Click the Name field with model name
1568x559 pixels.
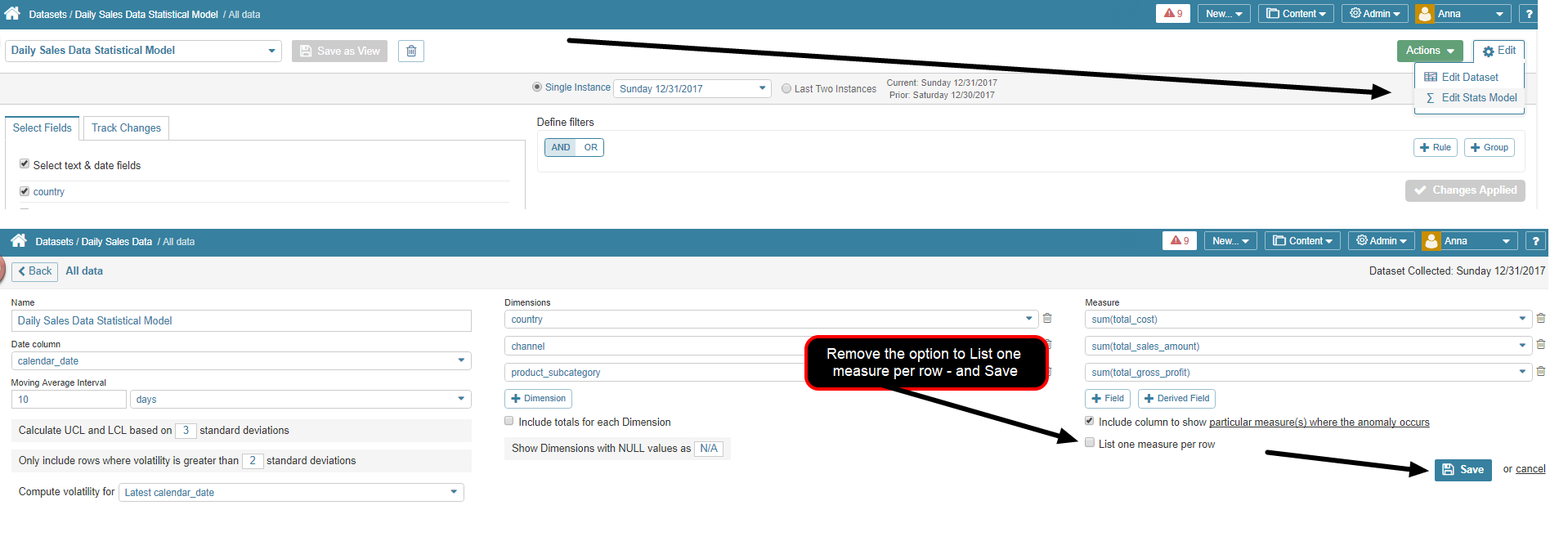click(x=241, y=320)
